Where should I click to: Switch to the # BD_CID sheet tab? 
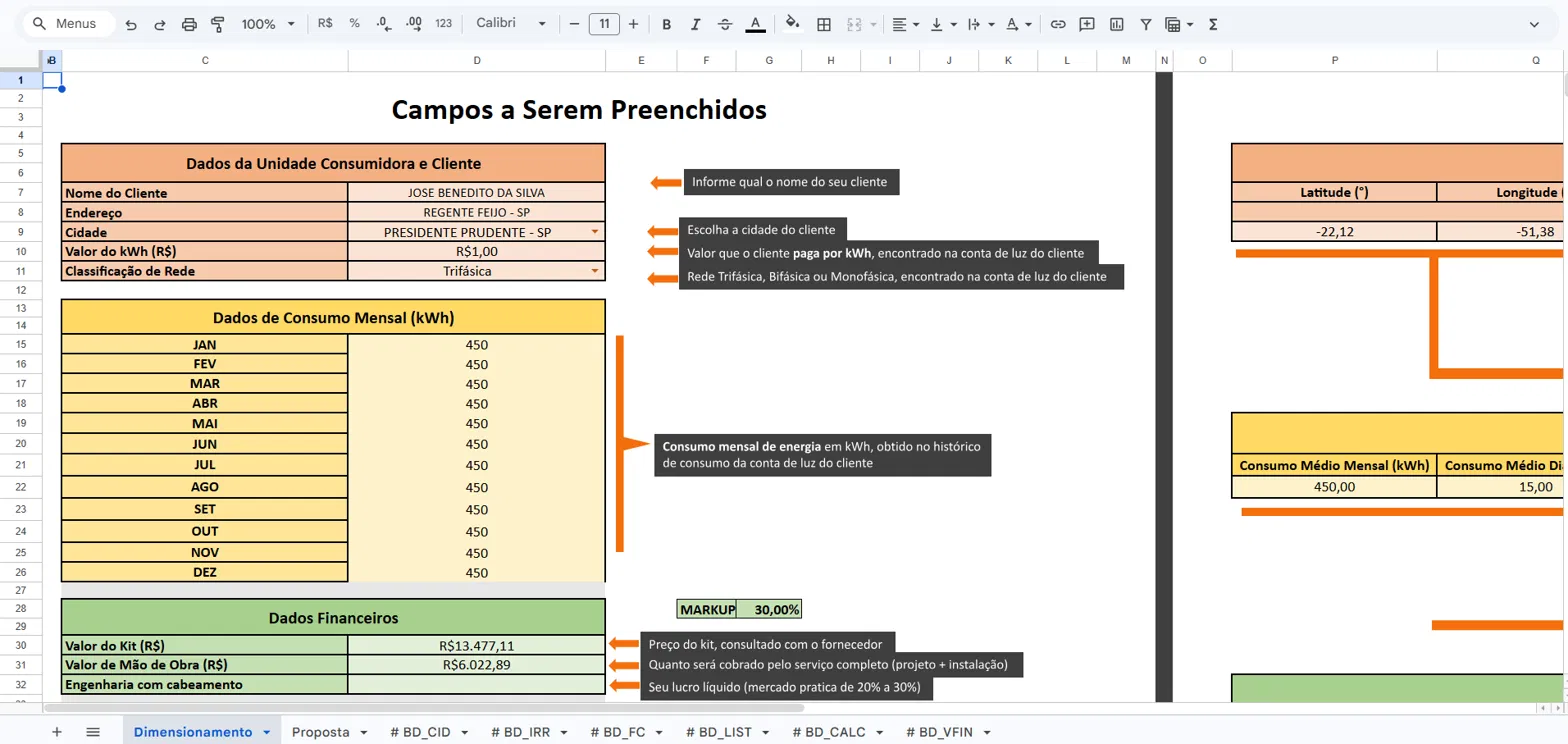429,732
